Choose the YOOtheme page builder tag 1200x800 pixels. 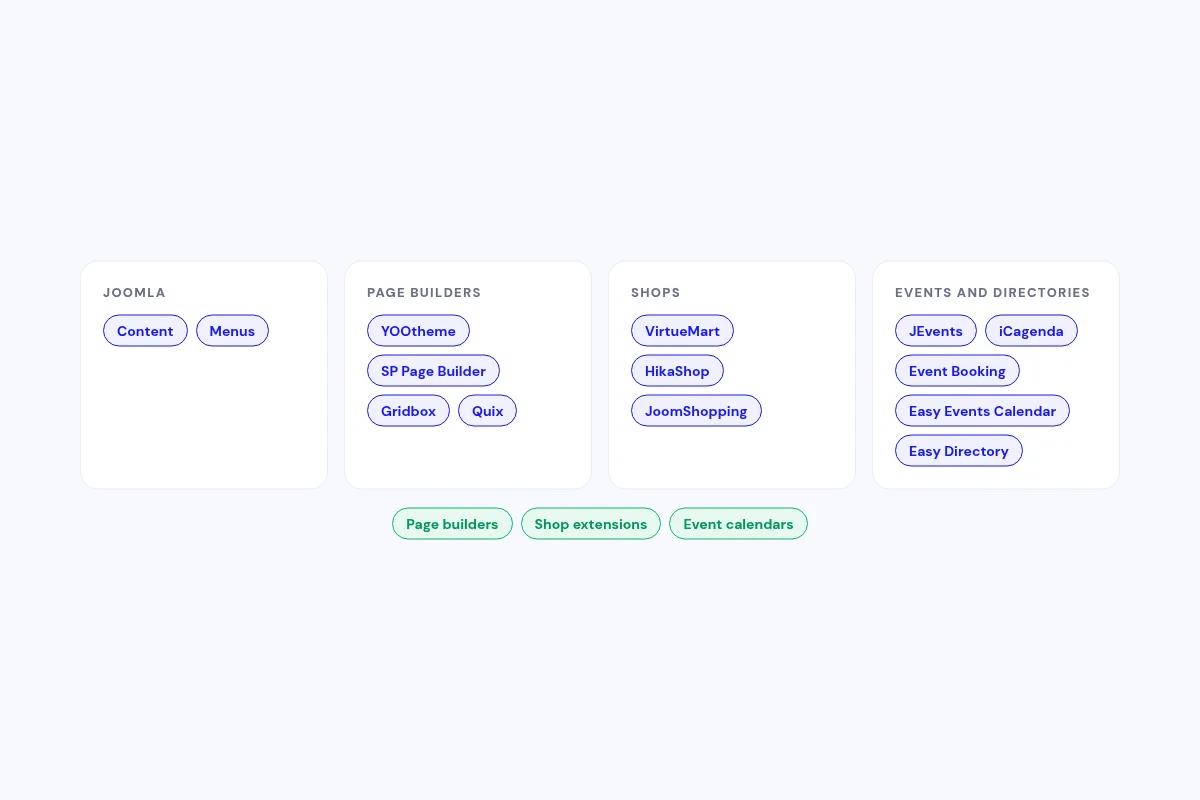click(418, 331)
